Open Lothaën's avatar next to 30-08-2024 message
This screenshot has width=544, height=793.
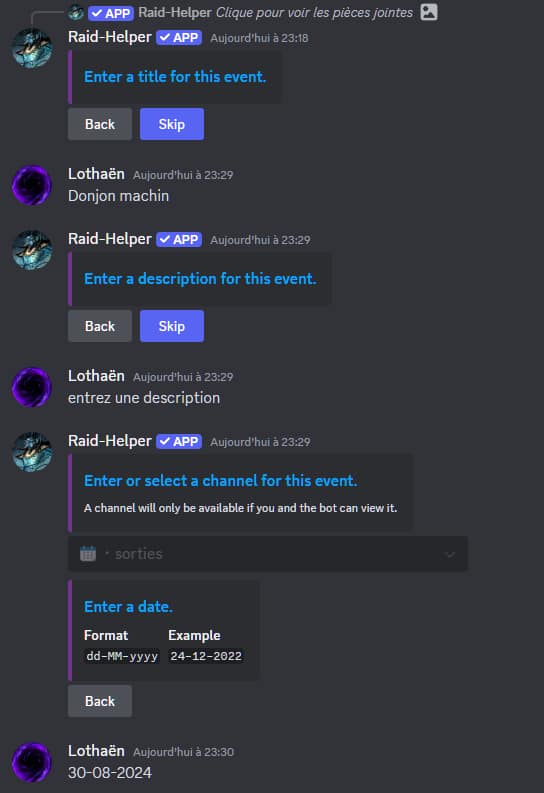32,762
